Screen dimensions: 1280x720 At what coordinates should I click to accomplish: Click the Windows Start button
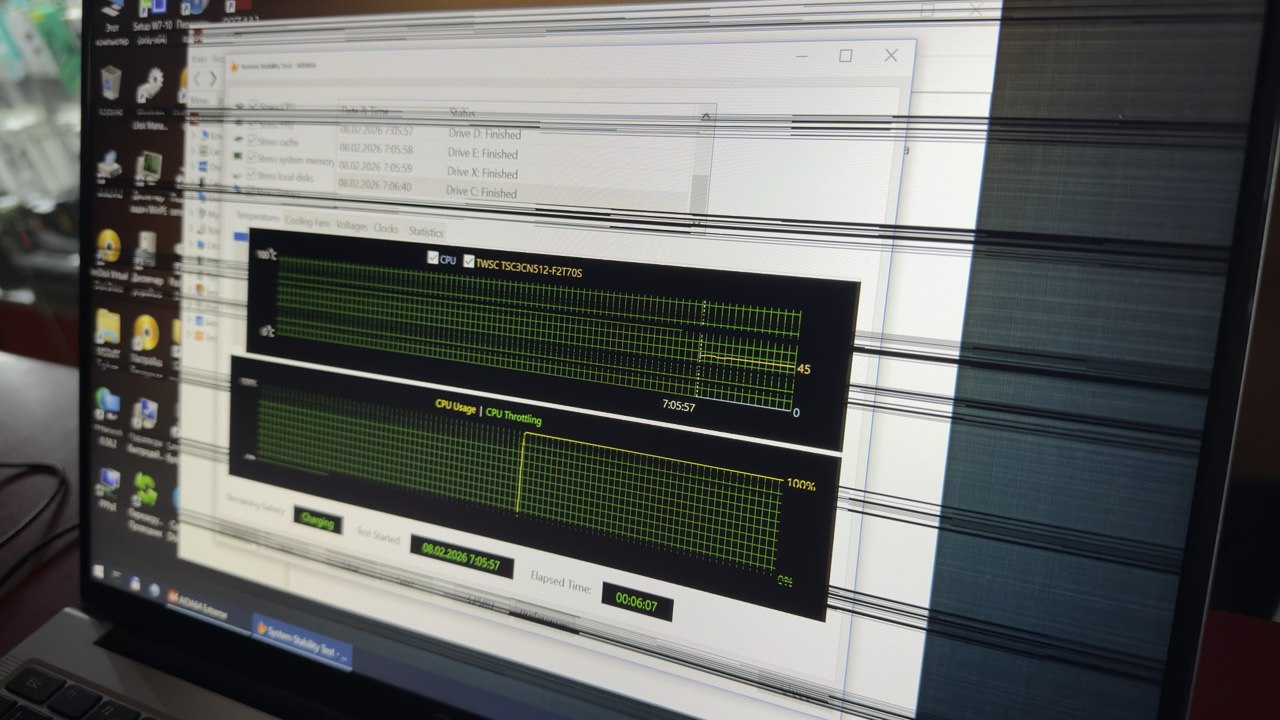coord(99,571)
